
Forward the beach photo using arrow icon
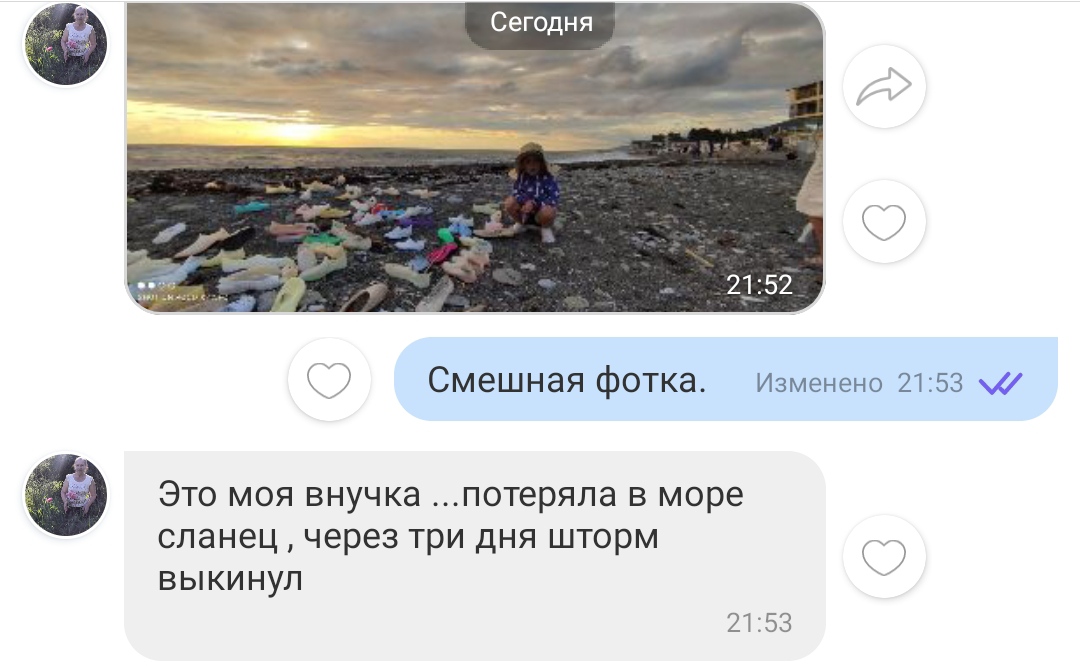tap(884, 87)
